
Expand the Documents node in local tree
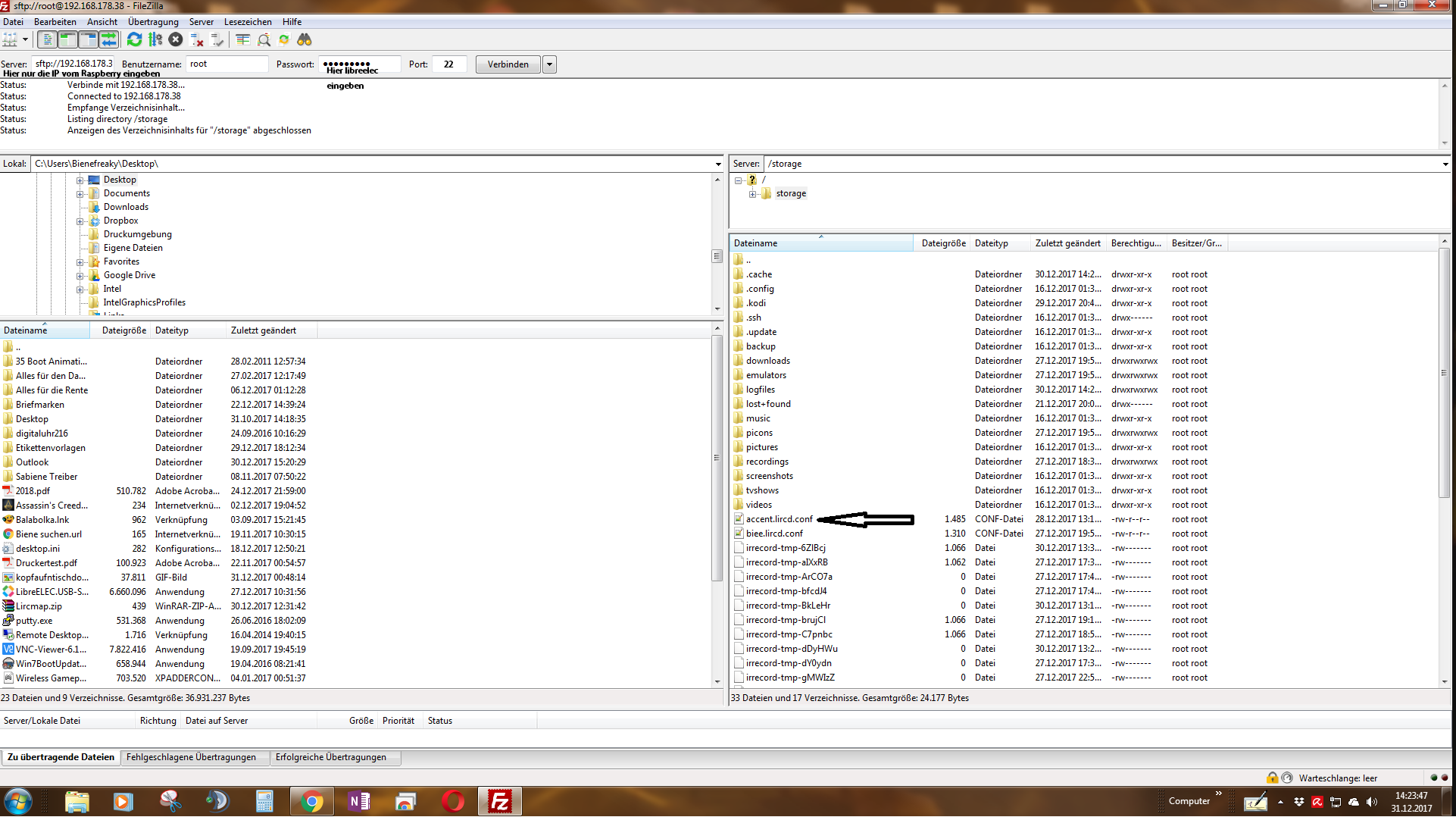80,194
